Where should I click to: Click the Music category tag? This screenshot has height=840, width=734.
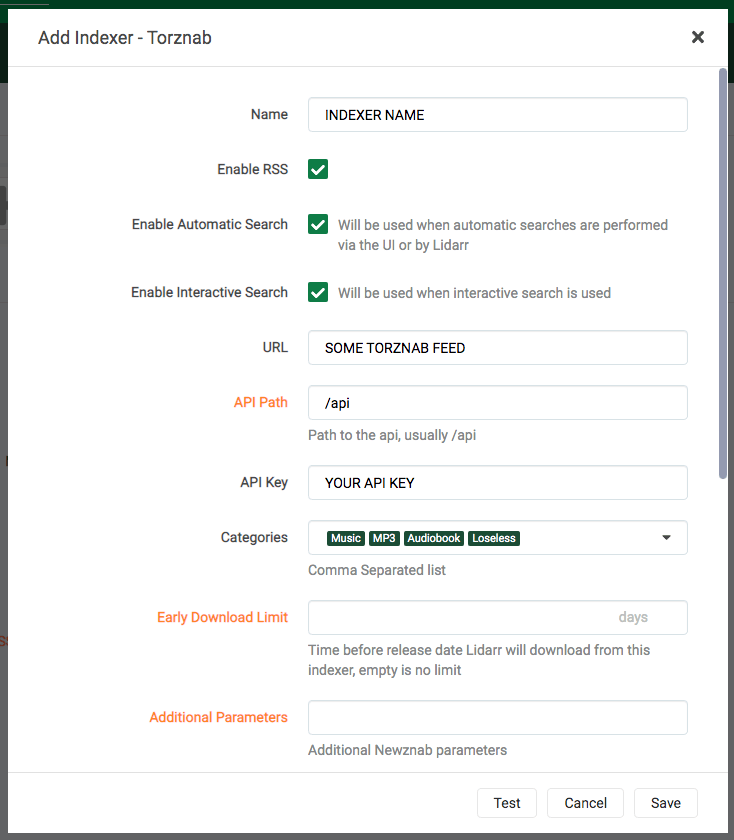point(346,538)
